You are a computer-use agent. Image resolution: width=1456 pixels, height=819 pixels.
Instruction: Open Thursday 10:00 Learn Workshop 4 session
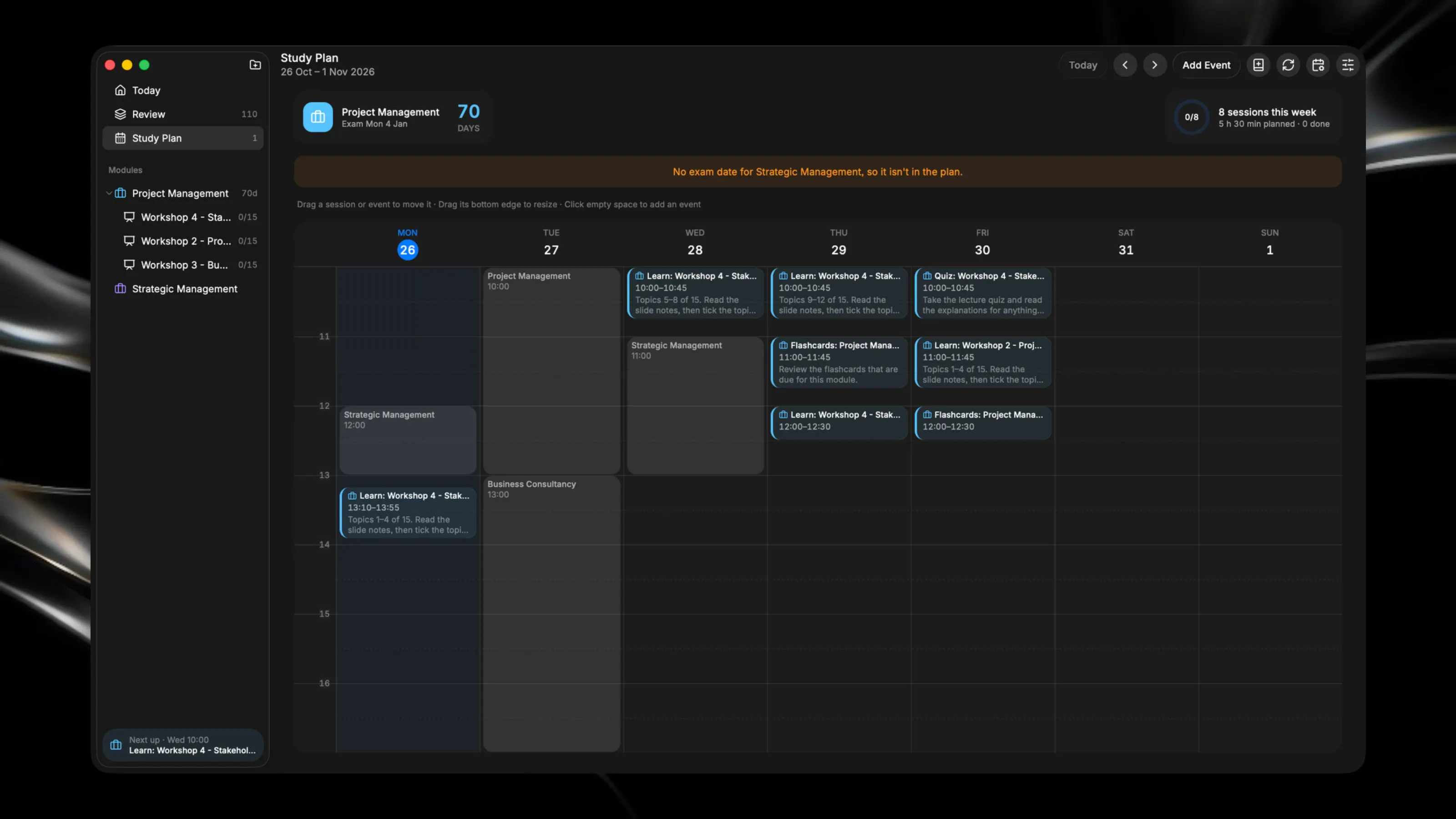[839, 293]
